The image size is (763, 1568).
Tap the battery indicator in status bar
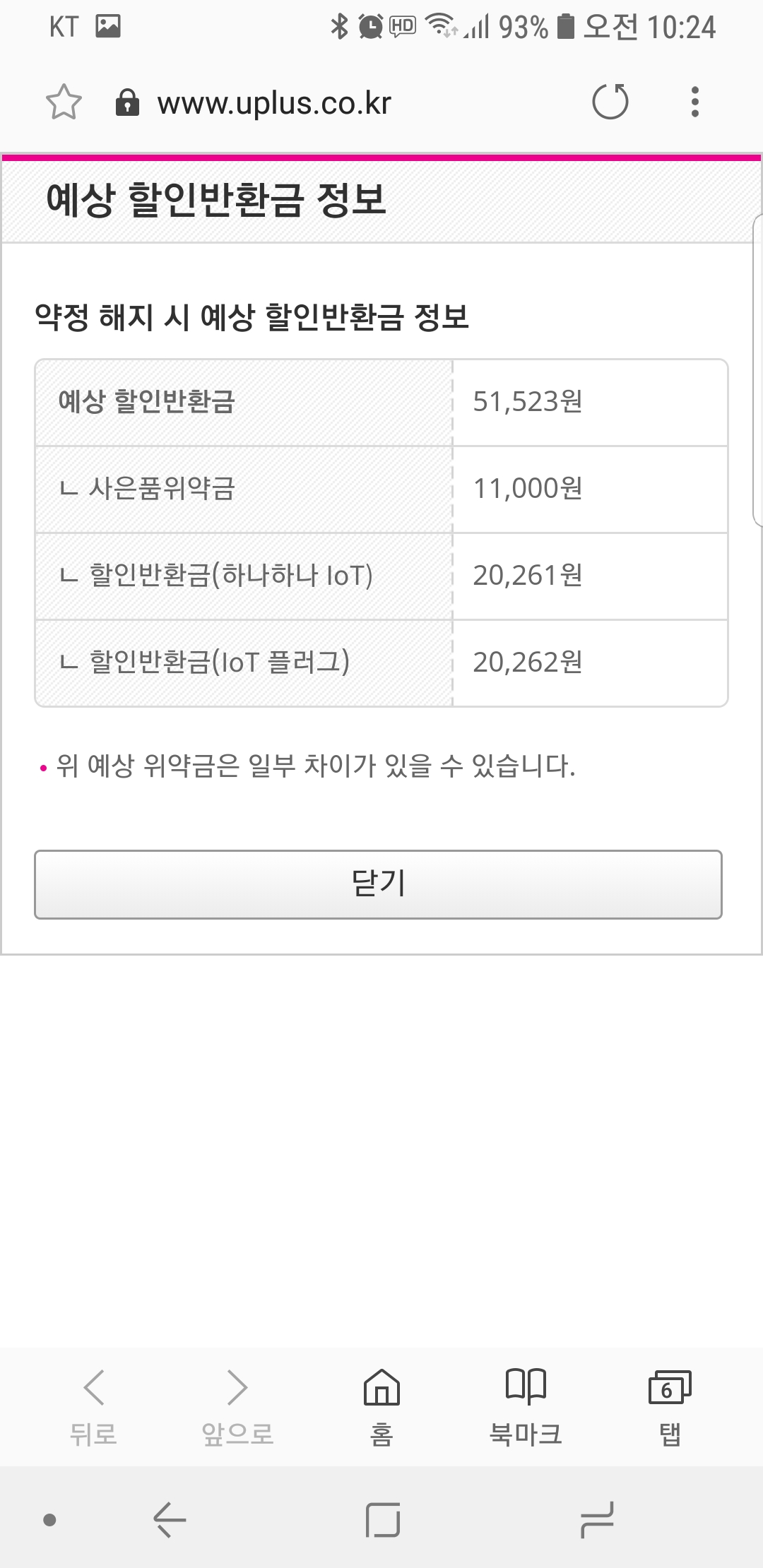[x=565, y=27]
